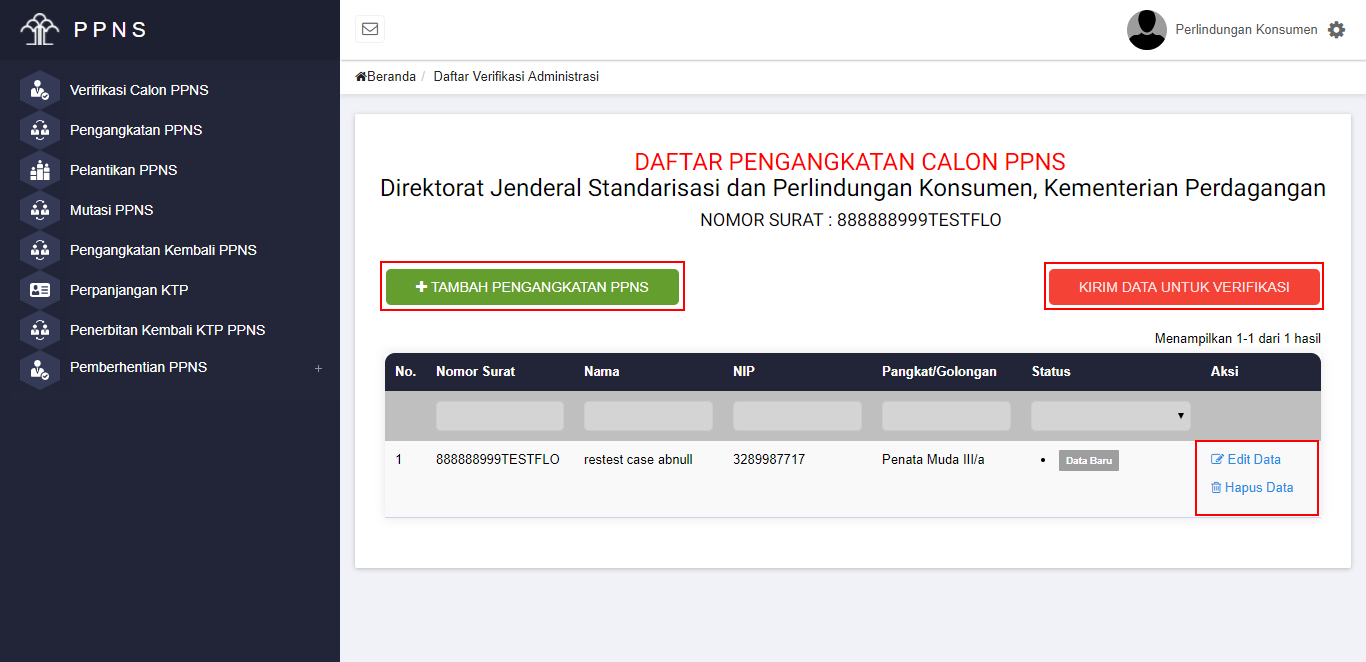Expand the Pemberhentian PPNS submenu plus

point(318,368)
